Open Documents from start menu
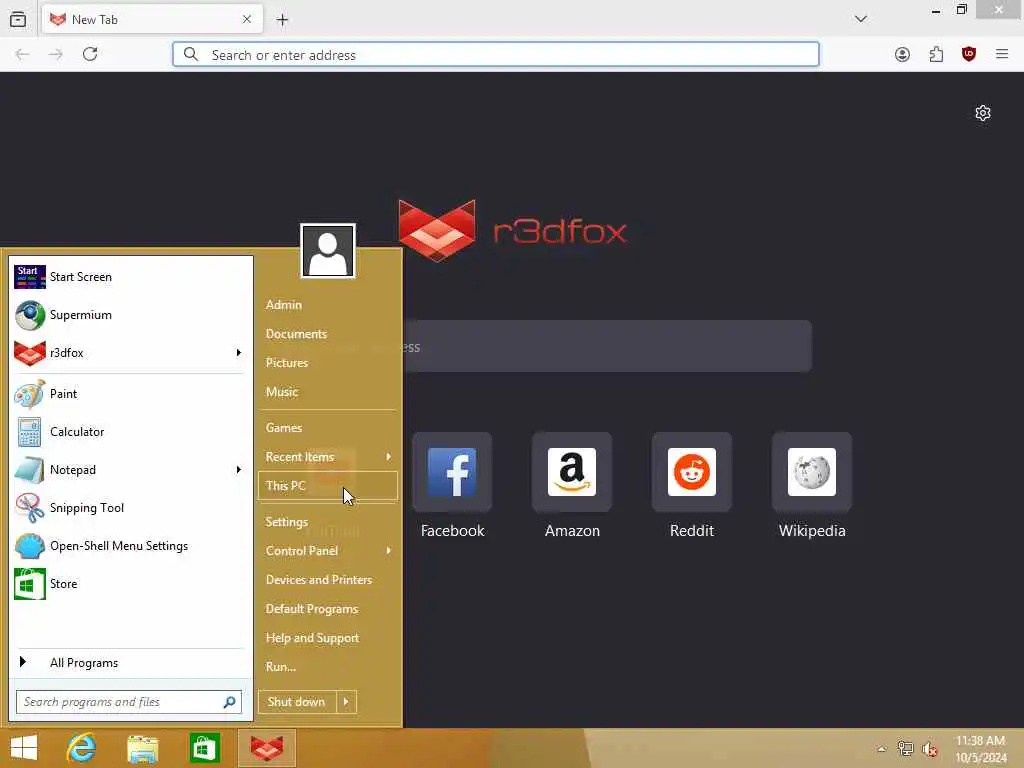1024x768 pixels. [x=327, y=334]
